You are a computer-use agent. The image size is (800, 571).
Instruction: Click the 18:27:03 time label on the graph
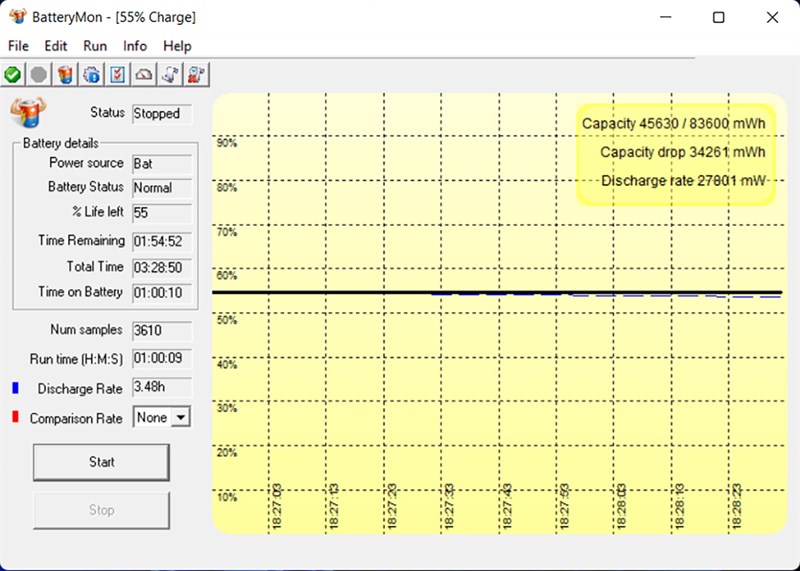click(x=277, y=507)
